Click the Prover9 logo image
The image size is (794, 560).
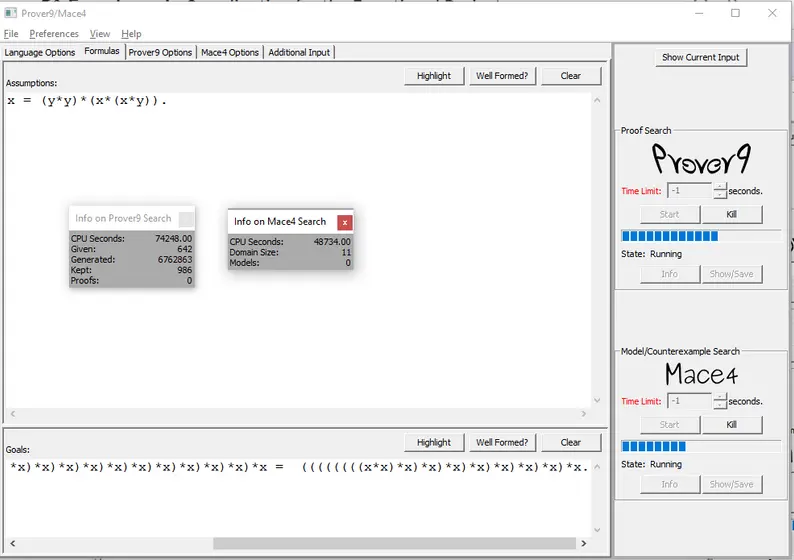pos(701,159)
